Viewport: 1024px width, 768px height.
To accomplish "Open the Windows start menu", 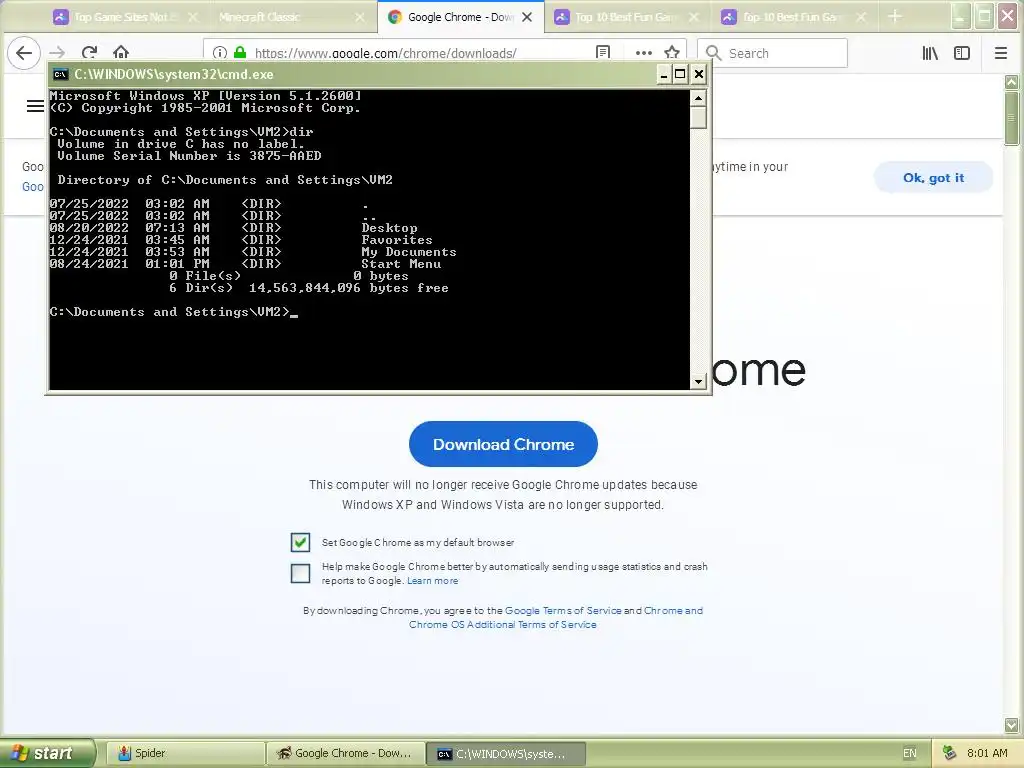I will pos(48,753).
